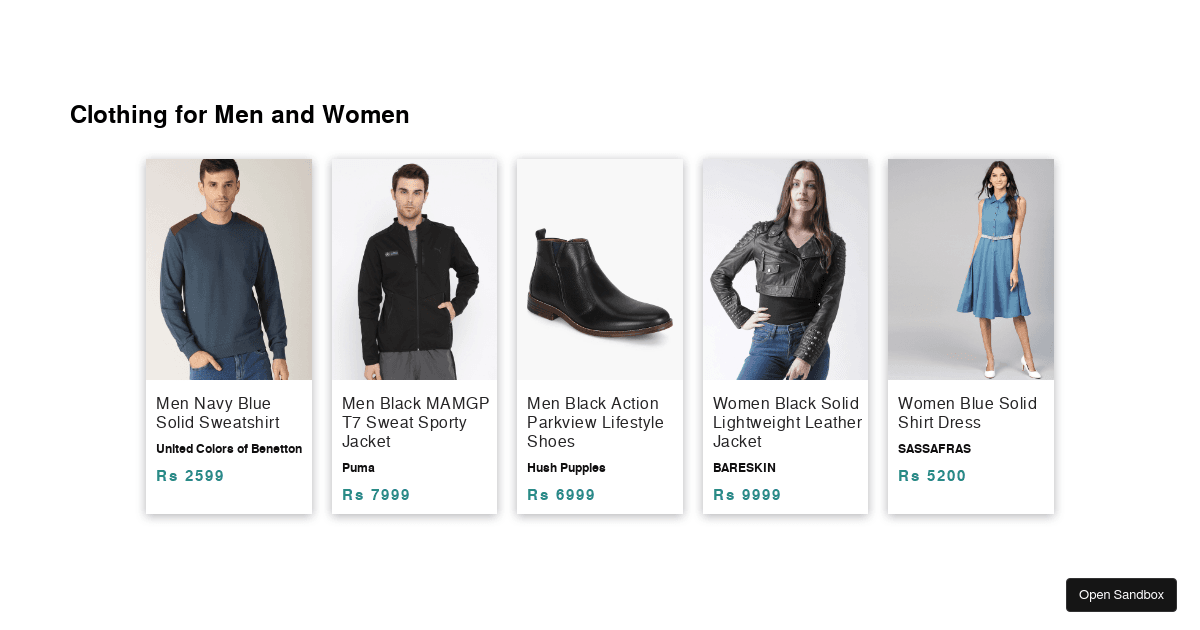This screenshot has width=1200, height=630.
Task: Open the Puma black jacket product photo
Action: coord(414,269)
